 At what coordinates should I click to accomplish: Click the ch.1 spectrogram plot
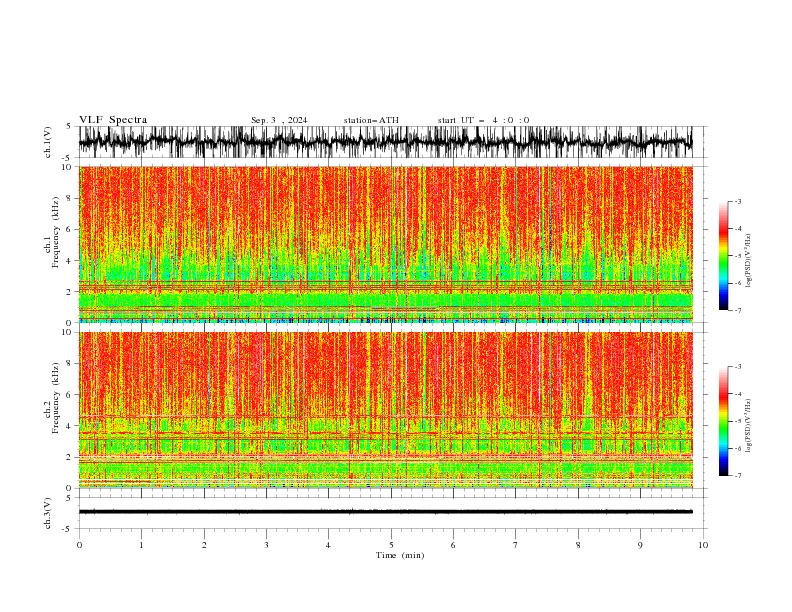pos(386,244)
